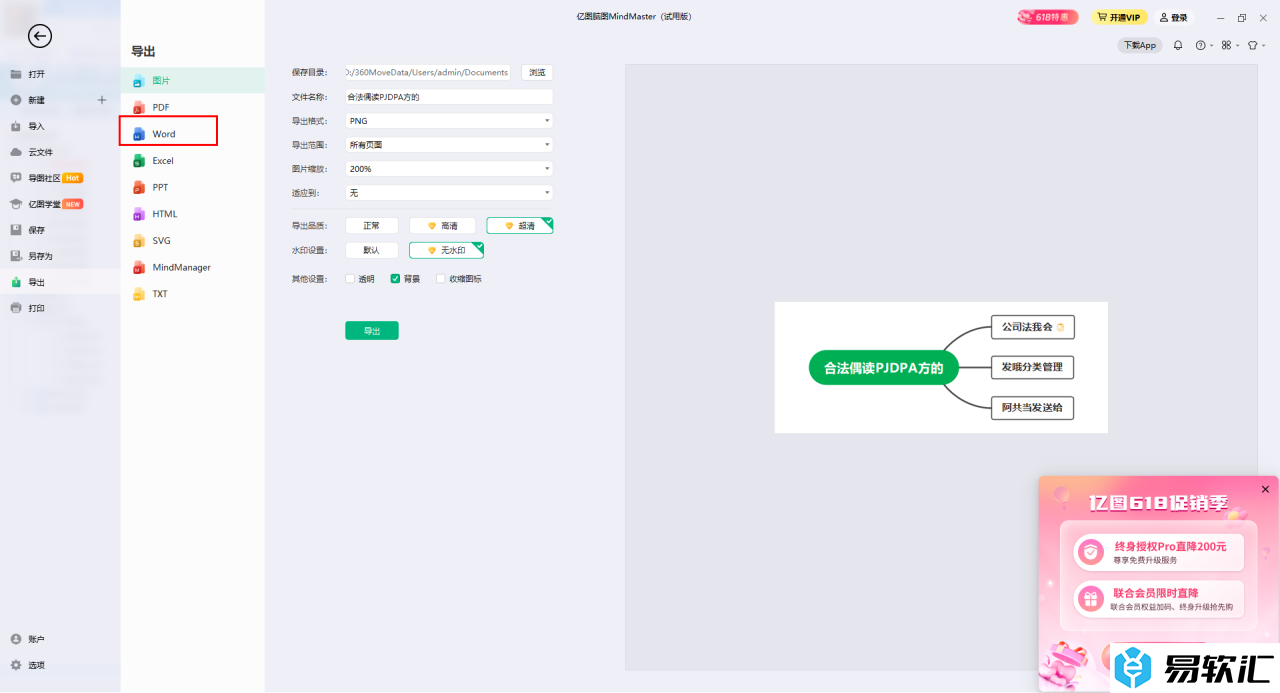The height and width of the screenshot is (693, 1280).
Task: Open the 联合会员限时直降 offer
Action: pyautogui.click(x=1159, y=599)
